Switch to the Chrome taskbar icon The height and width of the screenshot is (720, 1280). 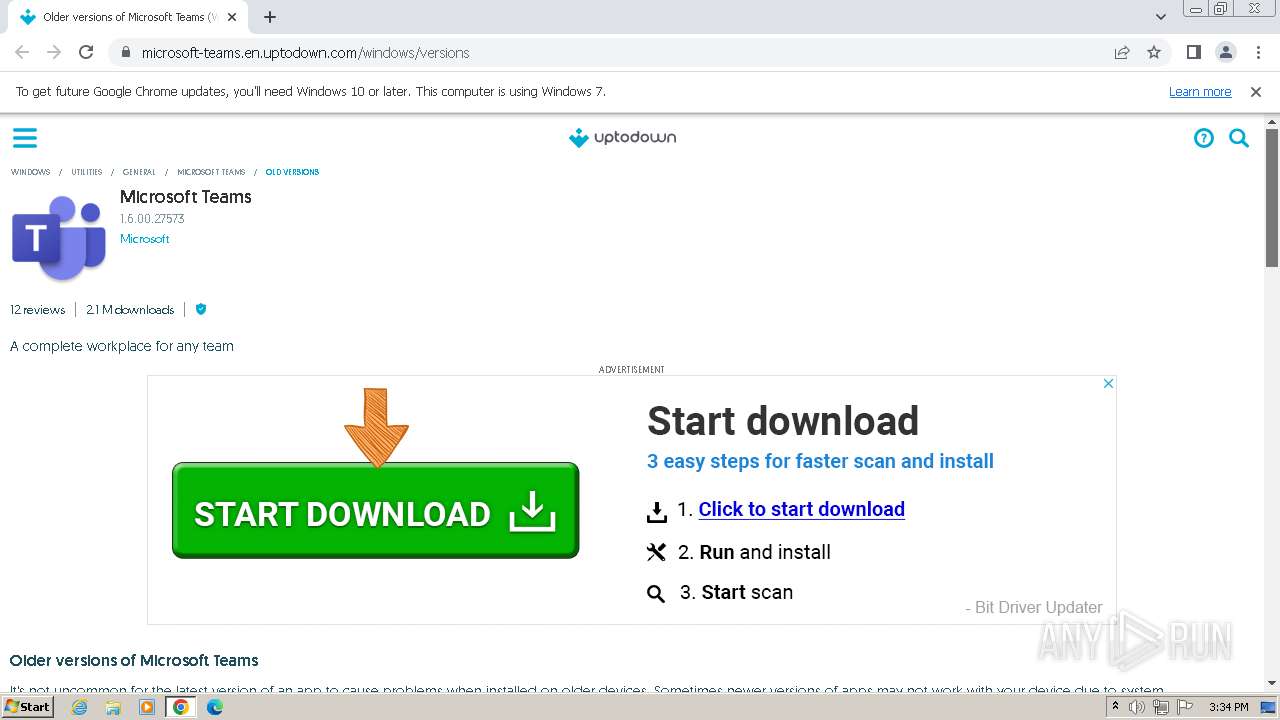181,707
